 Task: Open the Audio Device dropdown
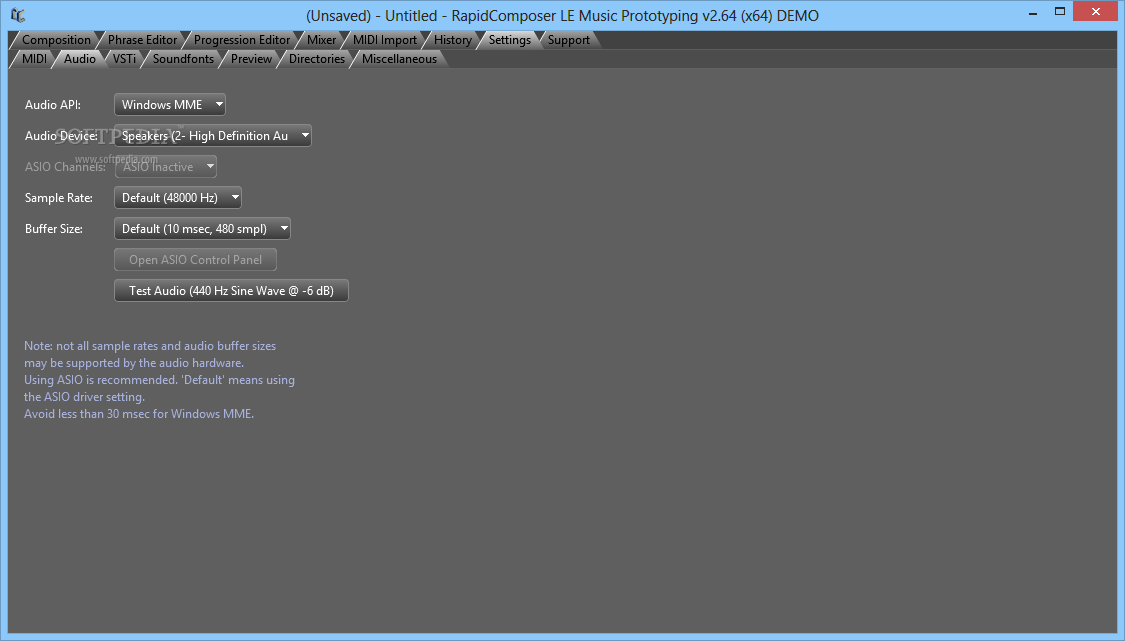pos(213,136)
